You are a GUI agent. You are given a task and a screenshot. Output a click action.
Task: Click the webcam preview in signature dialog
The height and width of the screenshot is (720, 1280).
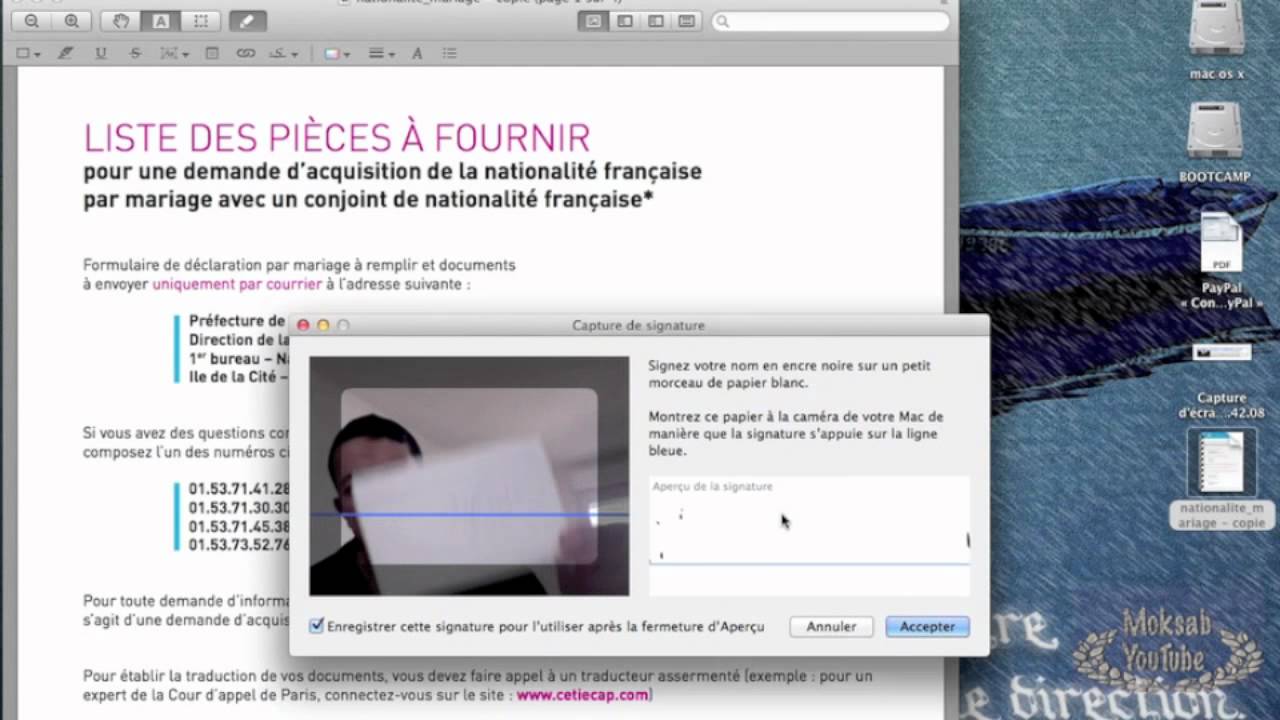tap(469, 476)
